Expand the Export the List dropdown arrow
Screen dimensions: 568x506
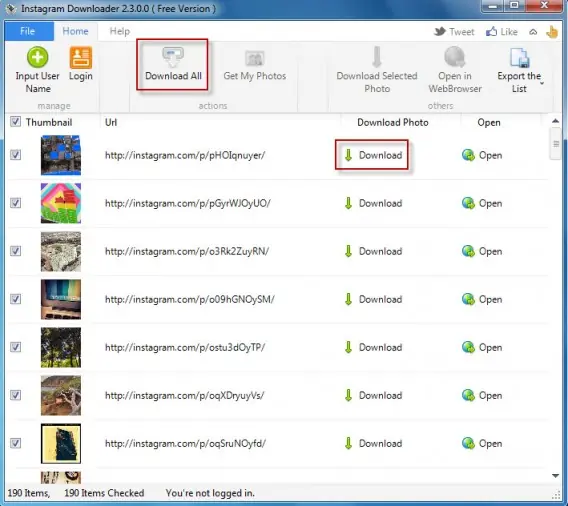click(x=542, y=83)
